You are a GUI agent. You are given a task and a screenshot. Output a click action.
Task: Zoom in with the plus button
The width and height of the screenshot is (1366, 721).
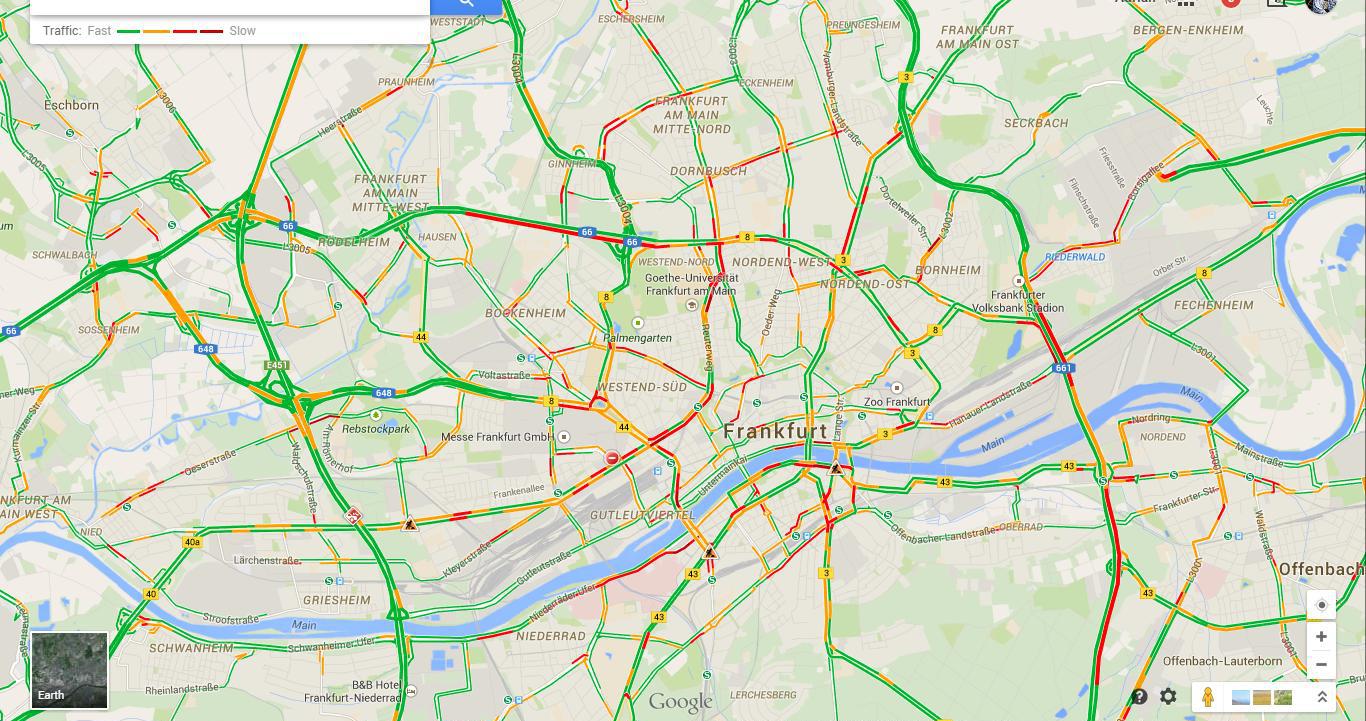click(1321, 636)
